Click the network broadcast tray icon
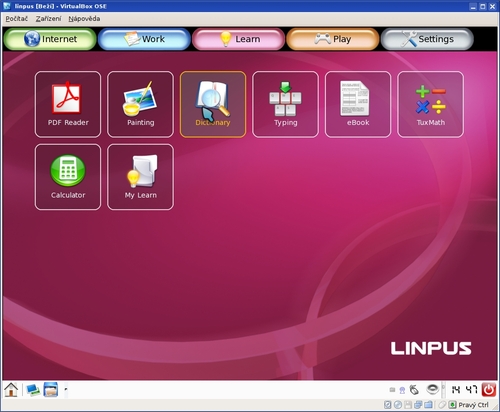This screenshot has height=412, width=500. click(x=402, y=390)
